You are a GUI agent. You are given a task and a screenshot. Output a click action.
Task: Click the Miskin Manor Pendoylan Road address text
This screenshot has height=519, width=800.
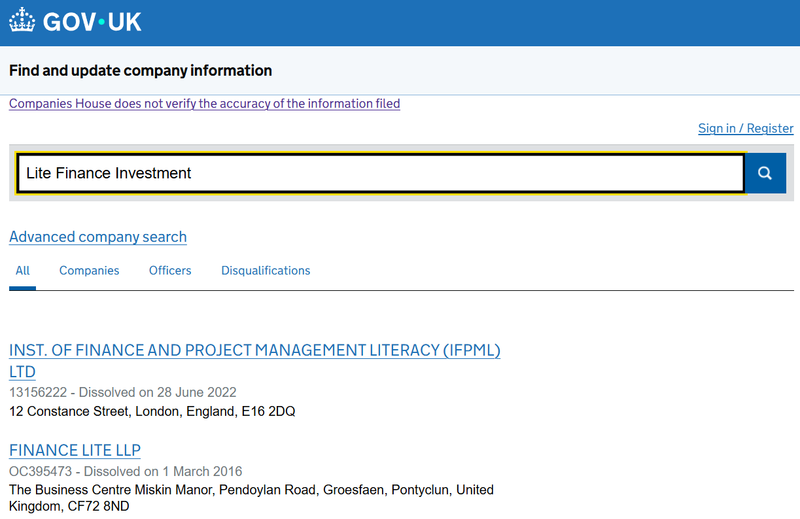tap(252, 498)
